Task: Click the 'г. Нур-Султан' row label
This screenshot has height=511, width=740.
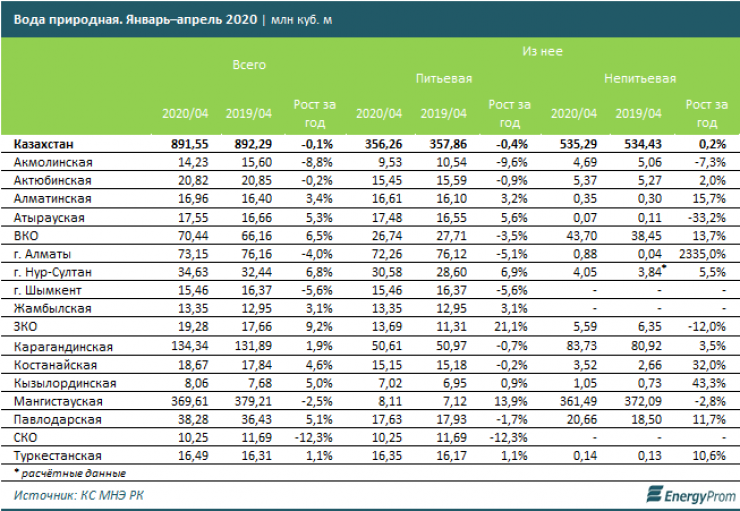Action: [54, 271]
